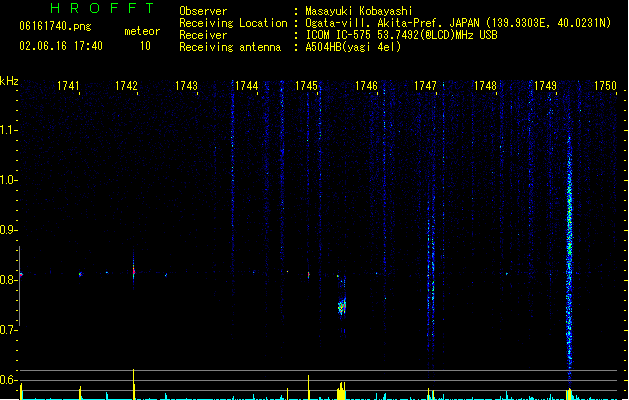Select the ICOM IC-575 53.7492 MHz USB text

(402, 35)
